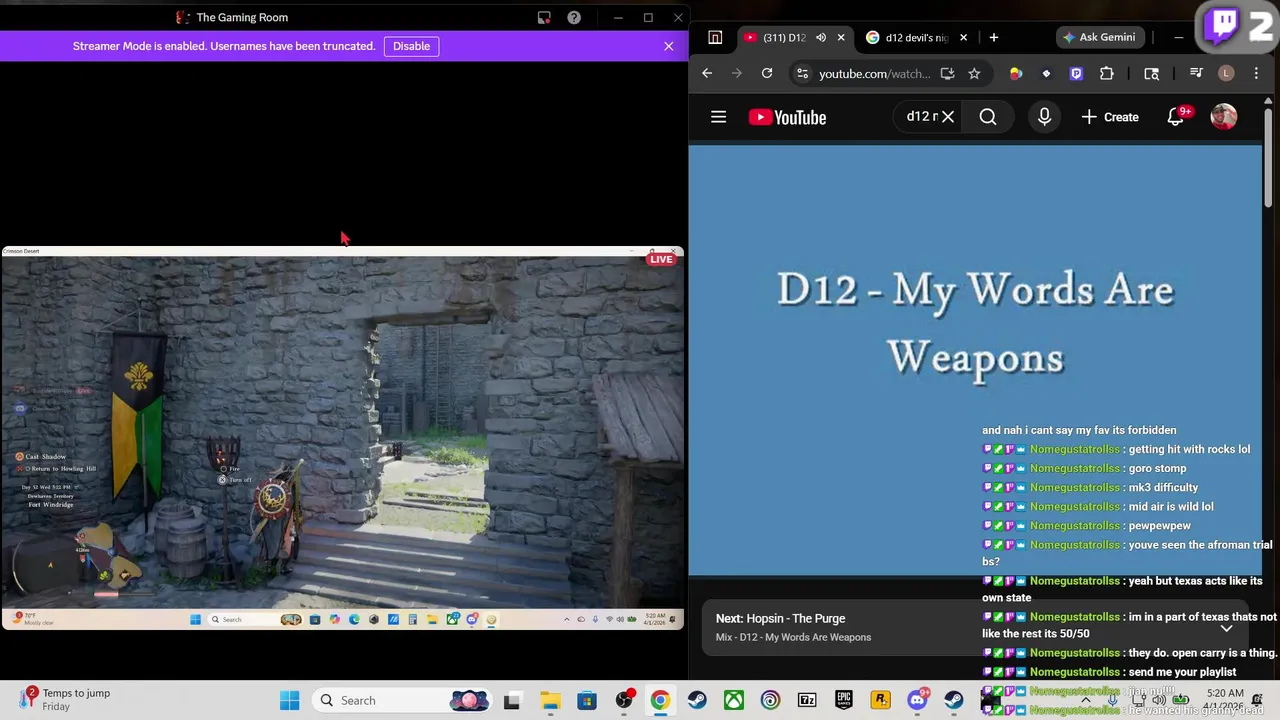The image size is (1280, 720).
Task: Go forward in Chrome
Action: (x=737, y=73)
